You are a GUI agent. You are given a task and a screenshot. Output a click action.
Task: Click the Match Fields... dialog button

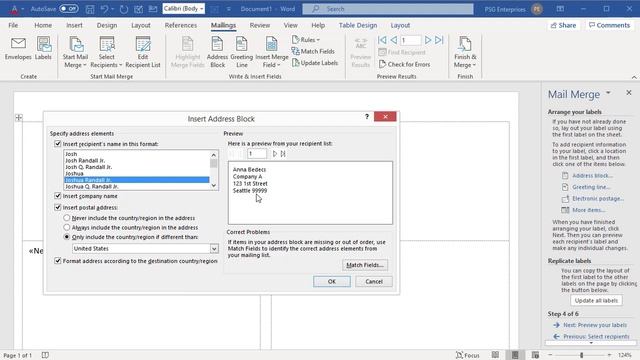tap(365, 265)
